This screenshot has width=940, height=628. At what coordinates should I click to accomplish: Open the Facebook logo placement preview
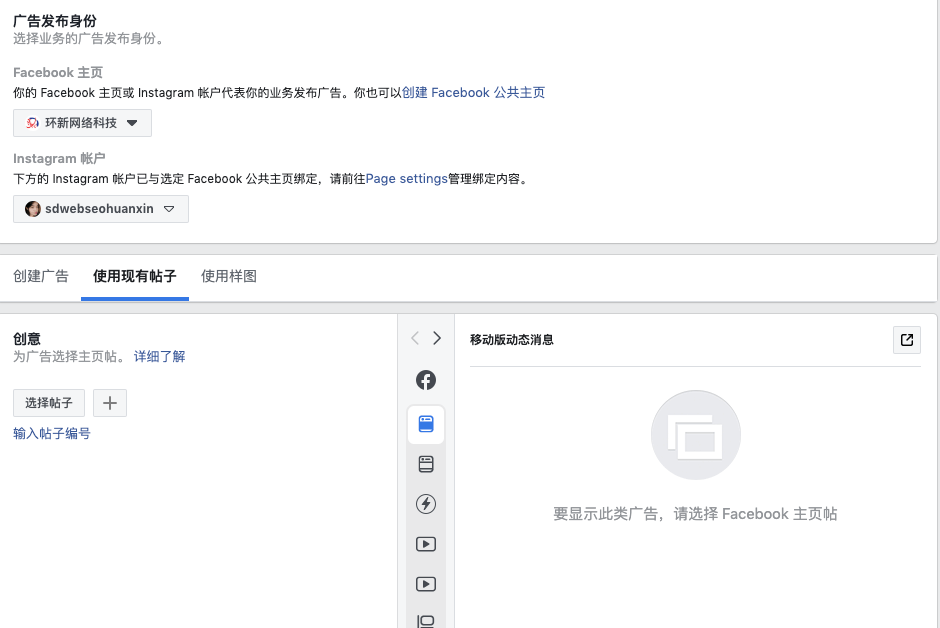tap(426, 380)
